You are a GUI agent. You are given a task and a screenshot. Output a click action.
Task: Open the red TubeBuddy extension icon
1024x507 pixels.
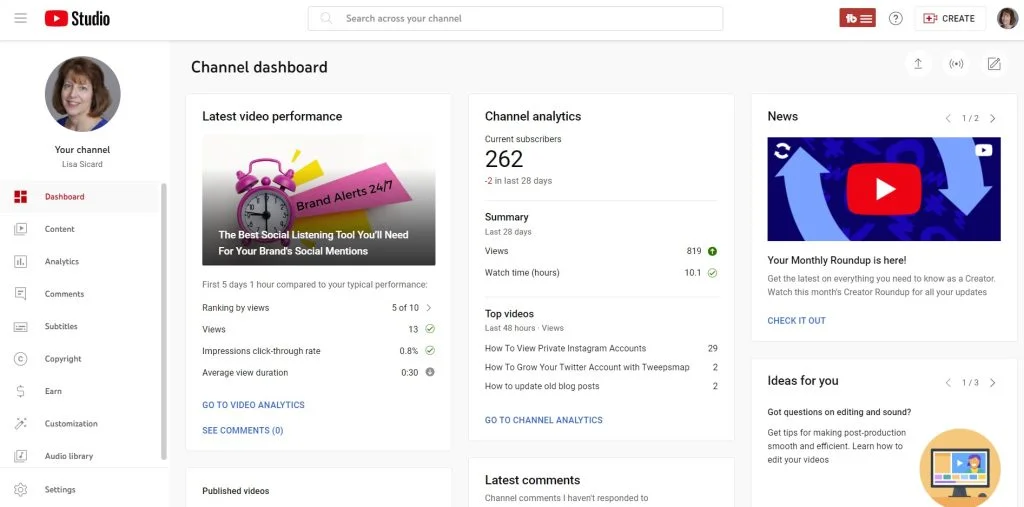(857, 18)
